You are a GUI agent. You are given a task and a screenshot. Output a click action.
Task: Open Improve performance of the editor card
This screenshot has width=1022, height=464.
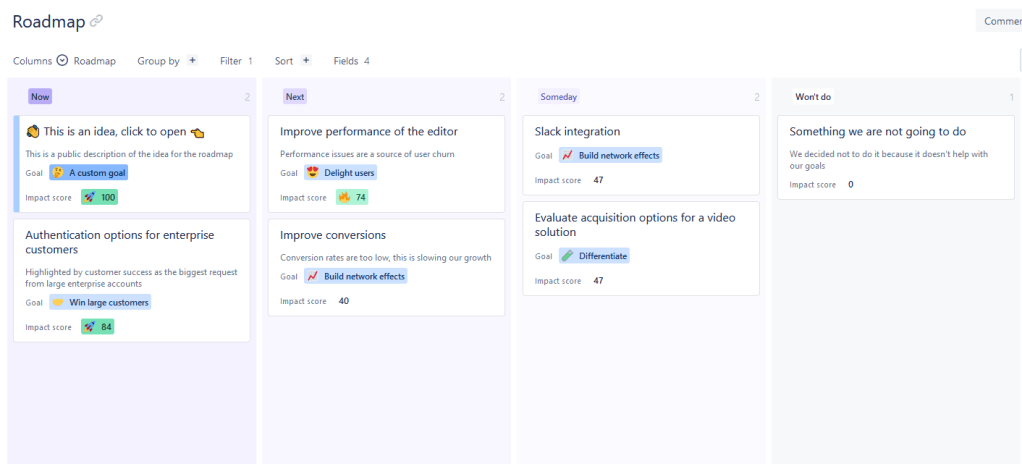(369, 131)
